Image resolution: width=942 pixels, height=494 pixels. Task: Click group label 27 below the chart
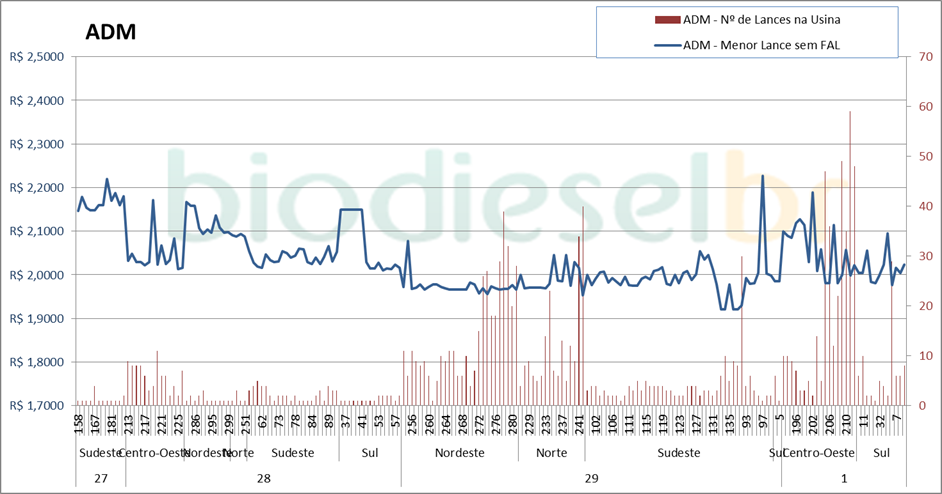click(101, 478)
